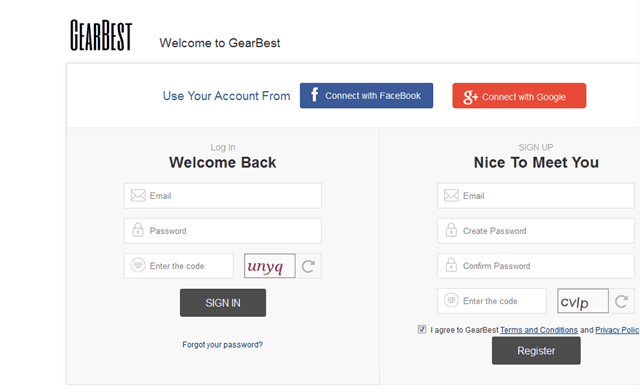The height and width of the screenshot is (392, 640).
Task: Open the Privacy Policy link
Action: coord(617,330)
